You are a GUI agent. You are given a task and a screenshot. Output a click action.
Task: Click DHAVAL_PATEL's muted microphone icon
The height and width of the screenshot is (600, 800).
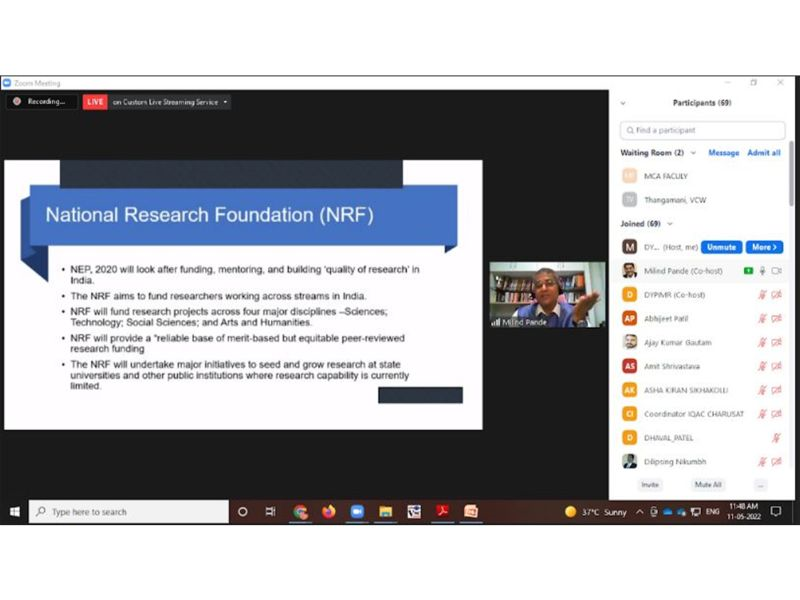pyautogui.click(x=776, y=438)
